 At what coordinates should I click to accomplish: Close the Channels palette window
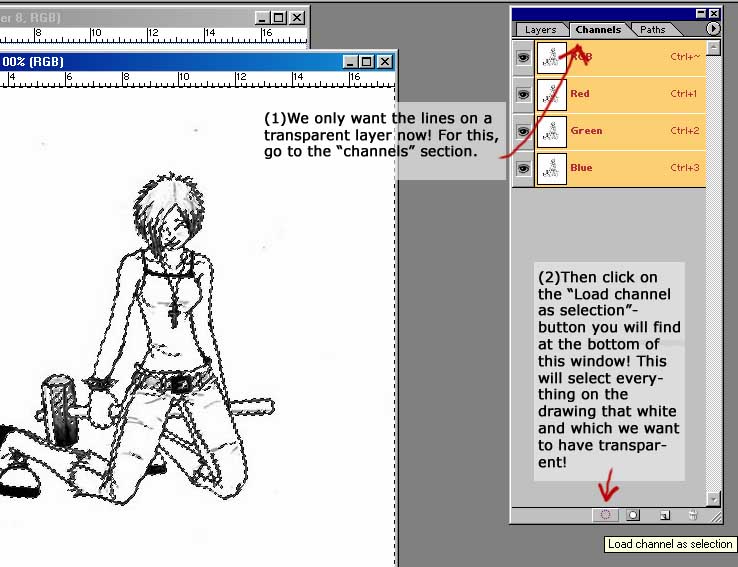[x=714, y=14]
